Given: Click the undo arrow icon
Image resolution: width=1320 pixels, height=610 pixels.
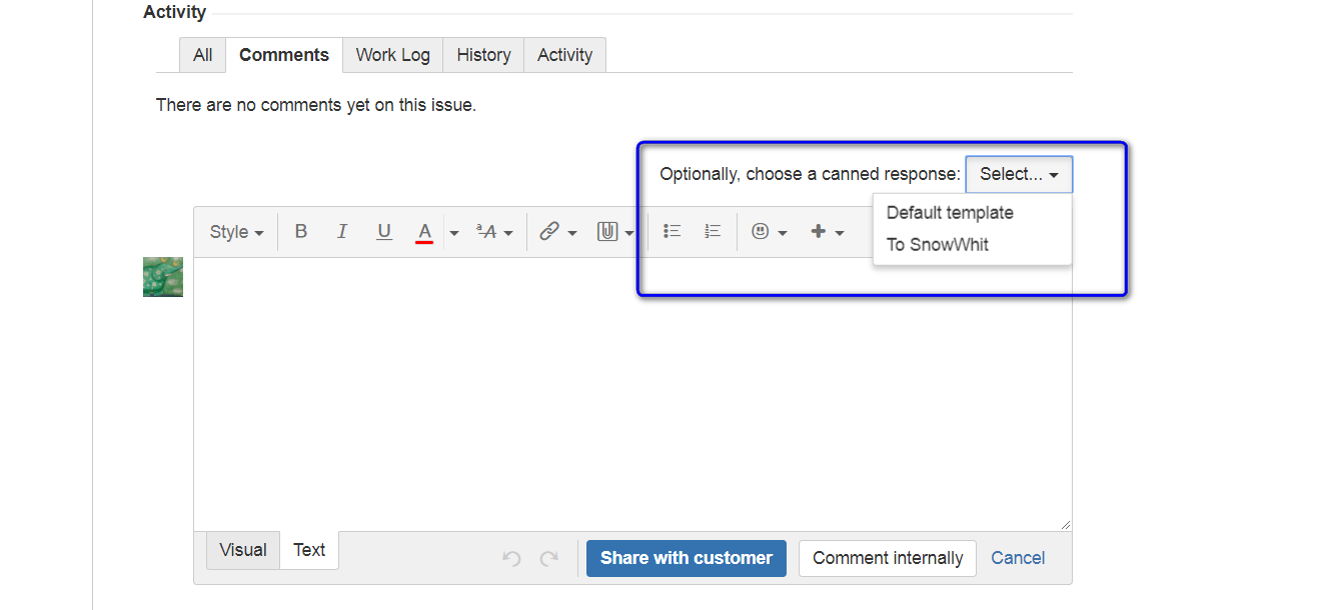Looking at the screenshot, I should [512, 558].
